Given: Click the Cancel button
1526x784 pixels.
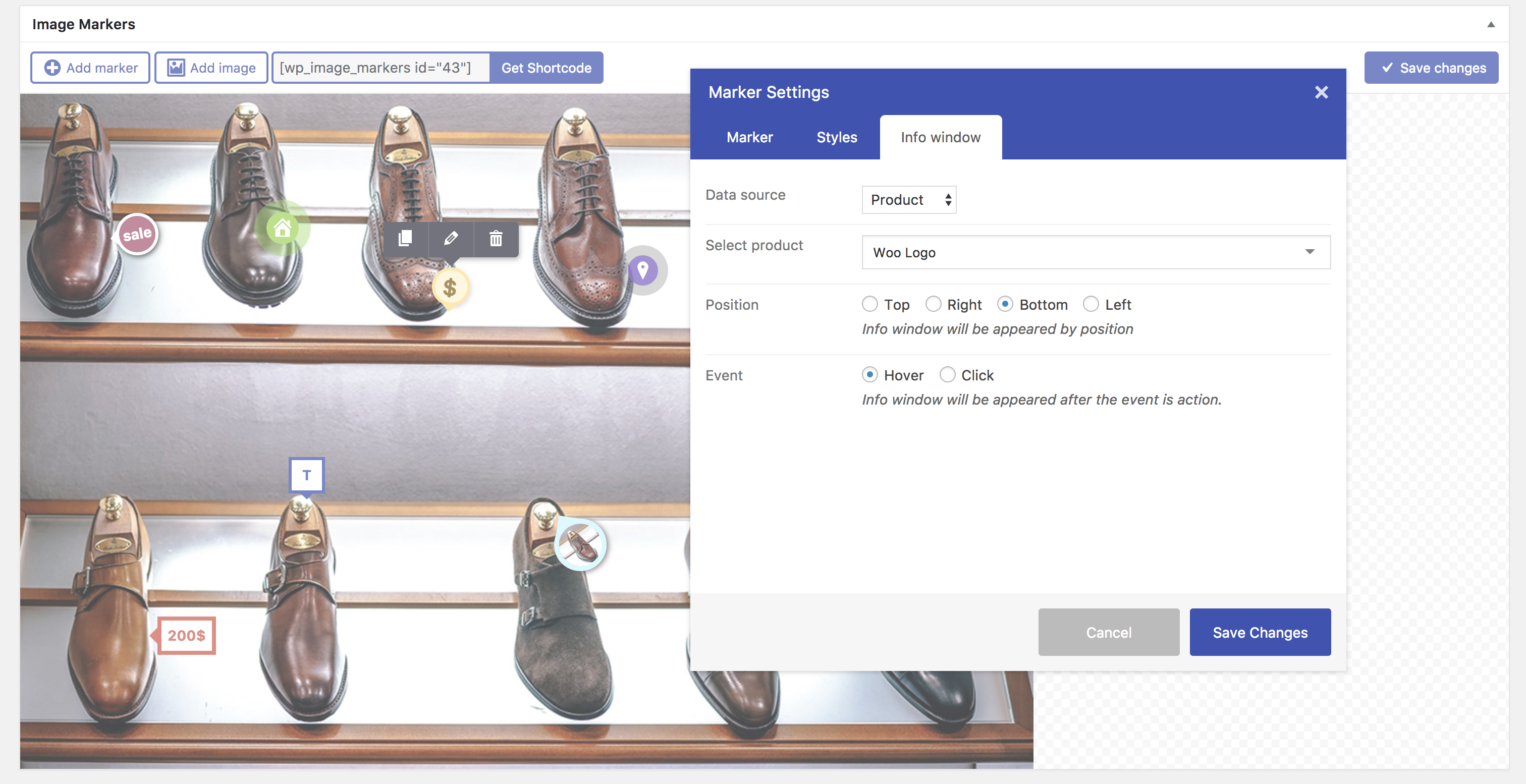Looking at the screenshot, I should point(1109,632).
